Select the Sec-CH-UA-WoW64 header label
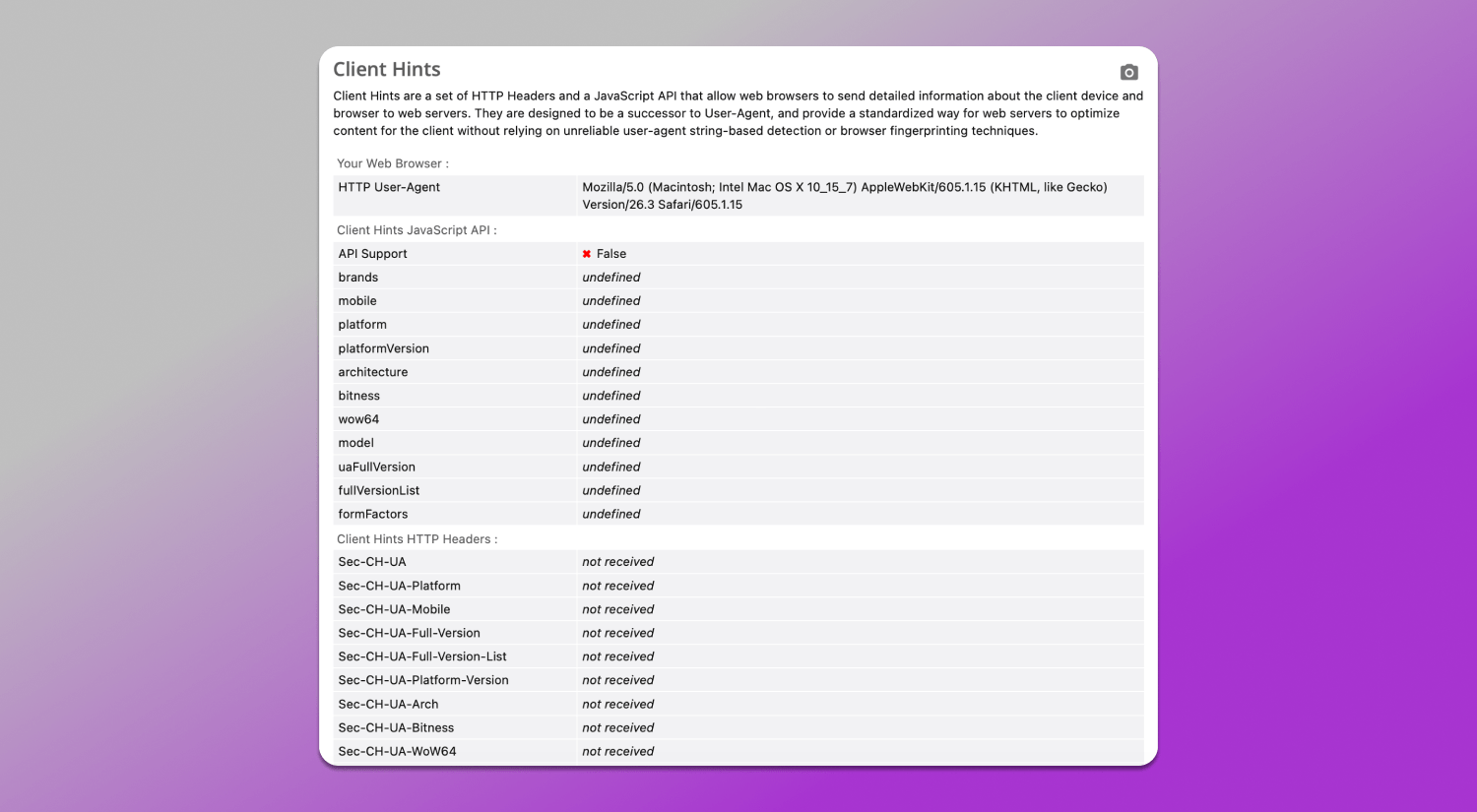1477x812 pixels. pyautogui.click(x=397, y=751)
